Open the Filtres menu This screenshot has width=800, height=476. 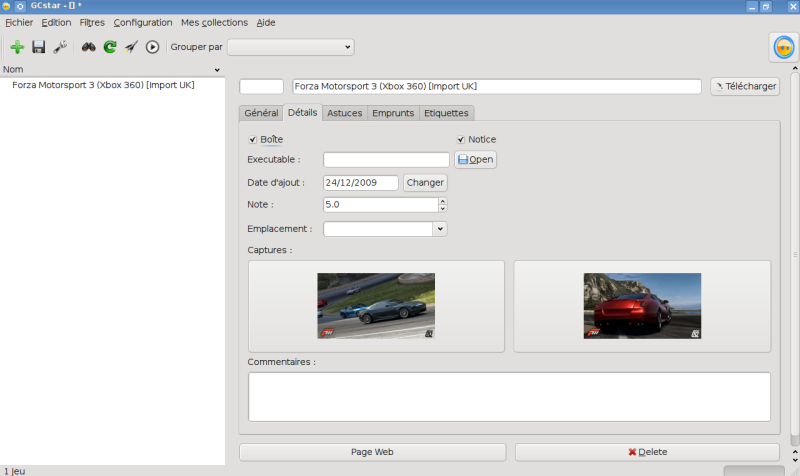tap(92, 22)
